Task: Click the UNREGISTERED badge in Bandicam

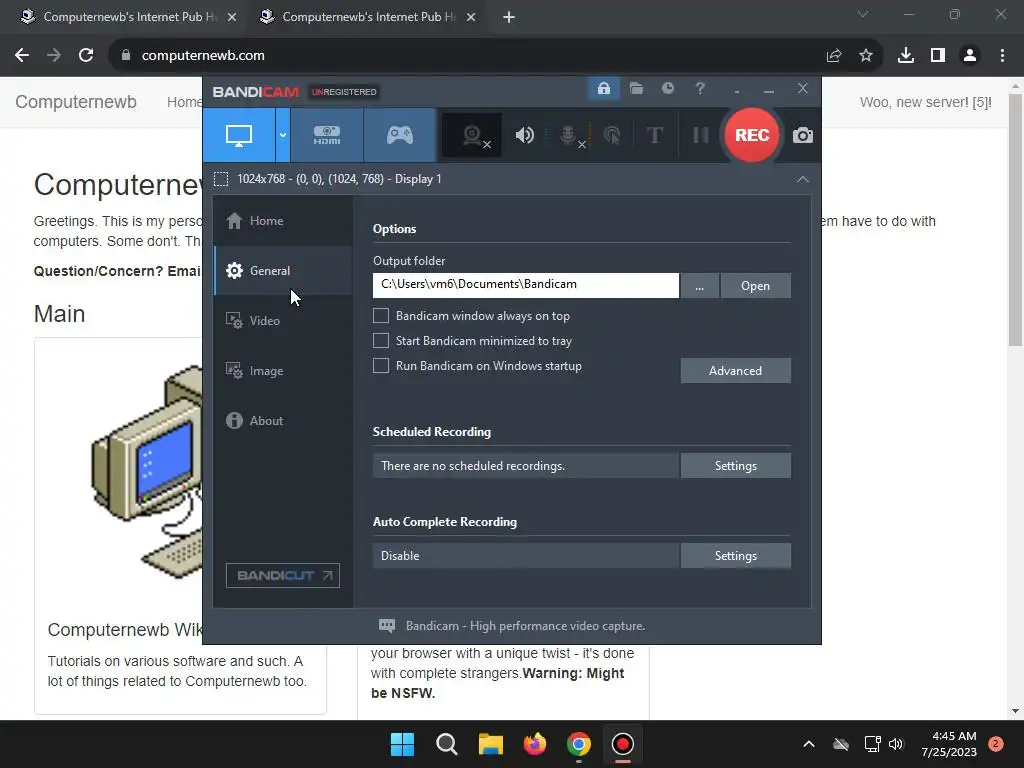Action: tap(344, 92)
